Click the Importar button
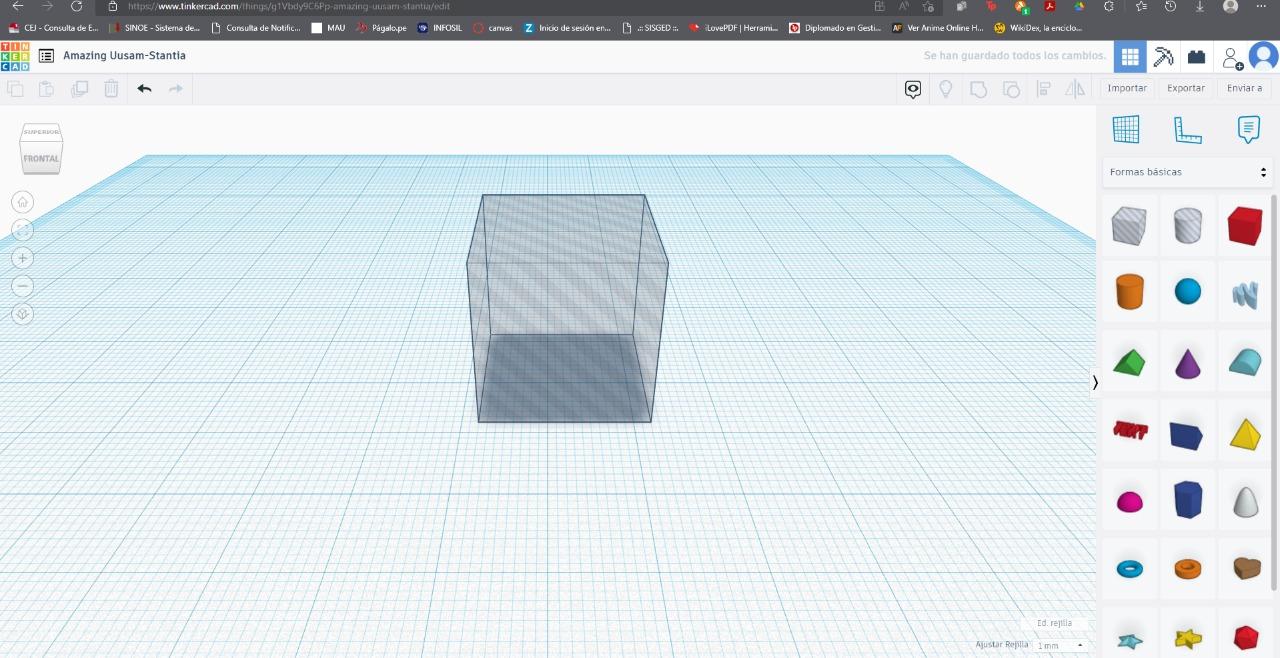The image size is (1280, 658). [1127, 88]
